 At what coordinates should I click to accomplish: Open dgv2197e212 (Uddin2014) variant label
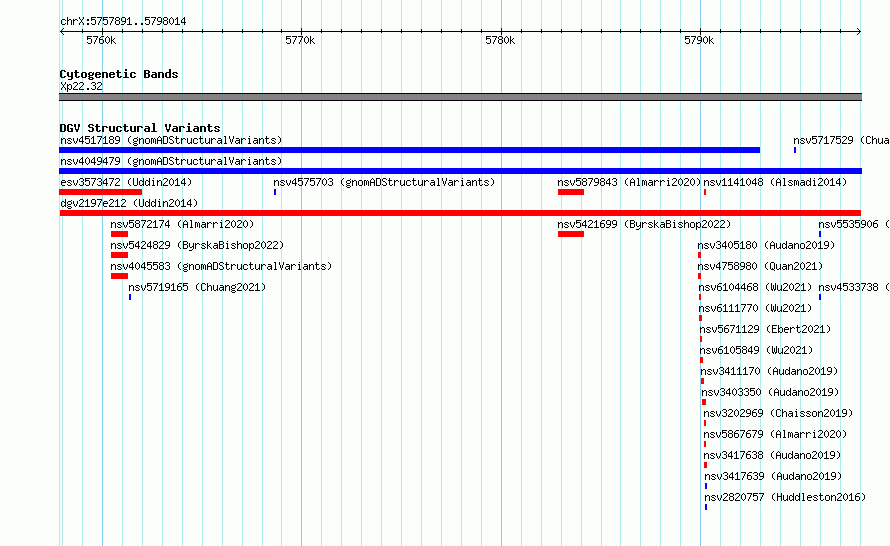129,203
